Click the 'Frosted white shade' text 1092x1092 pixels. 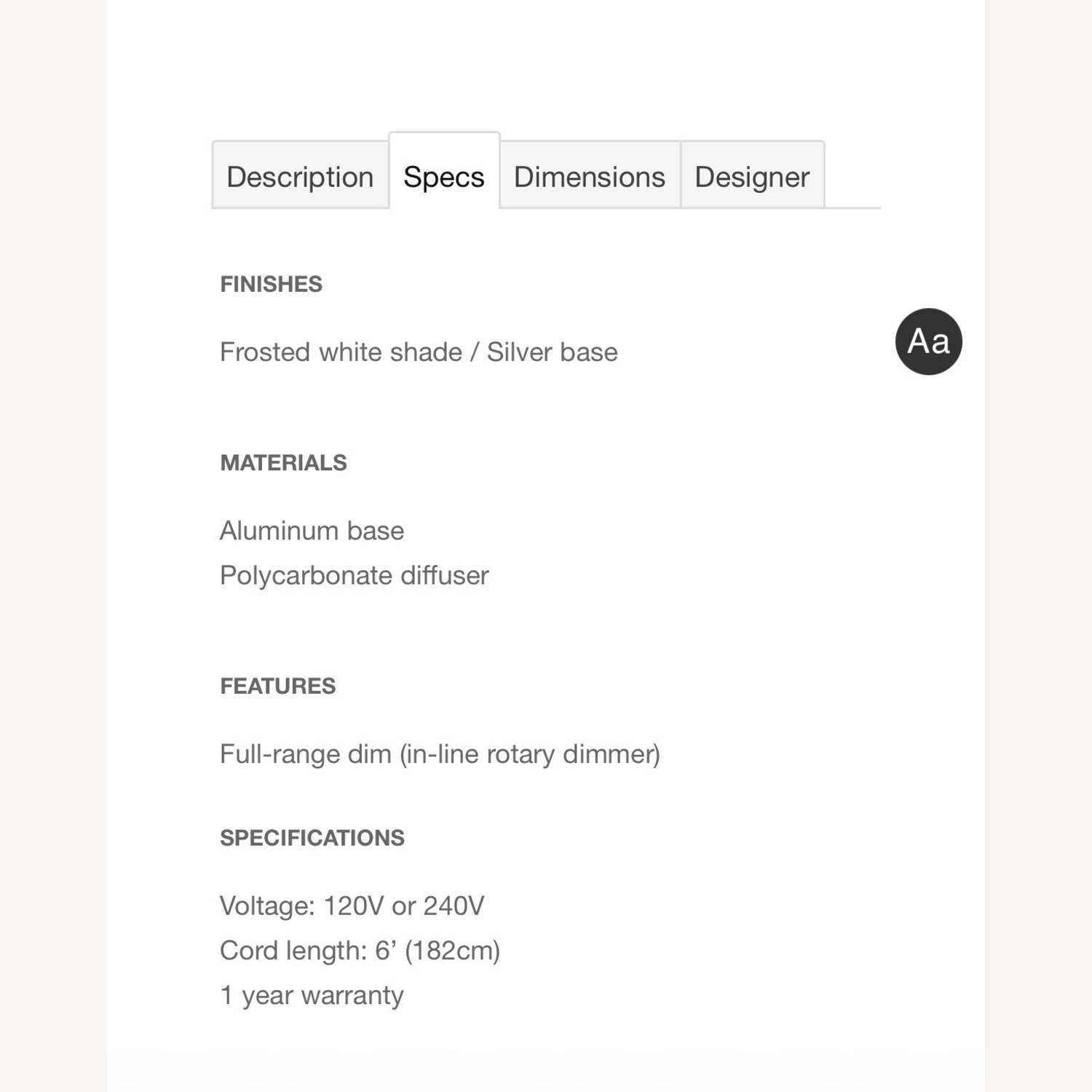(341, 352)
